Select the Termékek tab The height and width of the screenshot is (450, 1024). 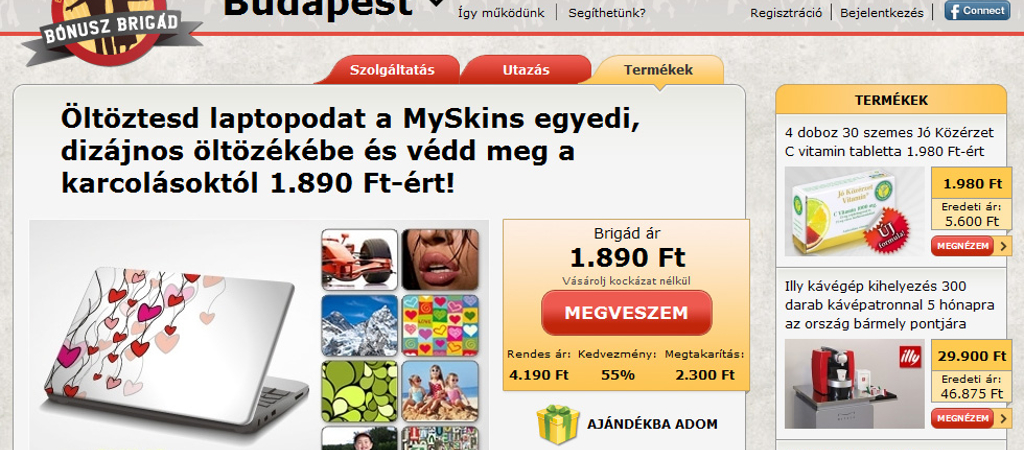[x=658, y=70]
